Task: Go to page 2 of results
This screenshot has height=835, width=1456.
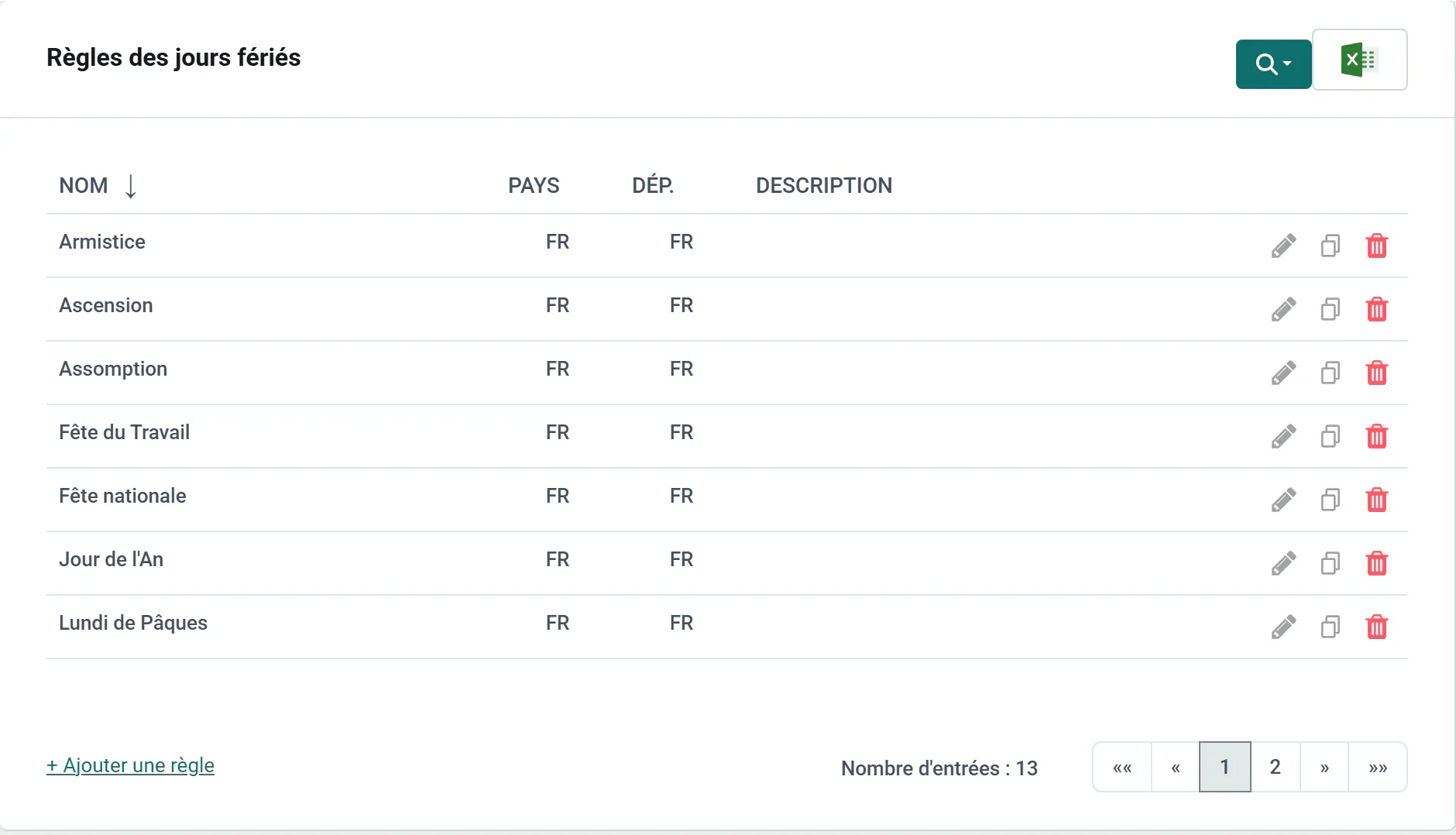Action: tap(1275, 767)
